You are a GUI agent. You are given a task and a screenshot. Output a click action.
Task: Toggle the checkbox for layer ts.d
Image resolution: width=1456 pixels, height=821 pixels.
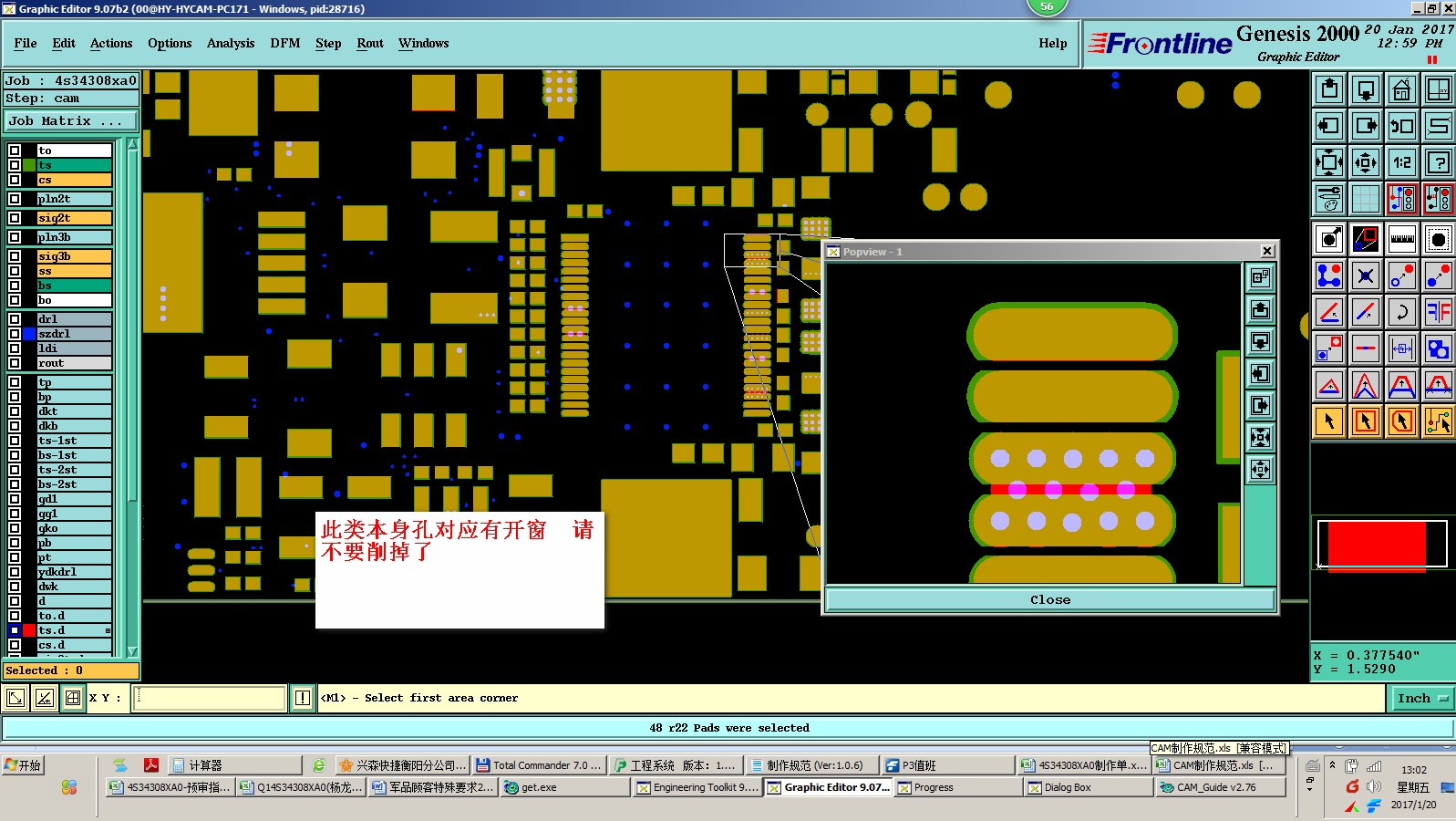click(15, 630)
